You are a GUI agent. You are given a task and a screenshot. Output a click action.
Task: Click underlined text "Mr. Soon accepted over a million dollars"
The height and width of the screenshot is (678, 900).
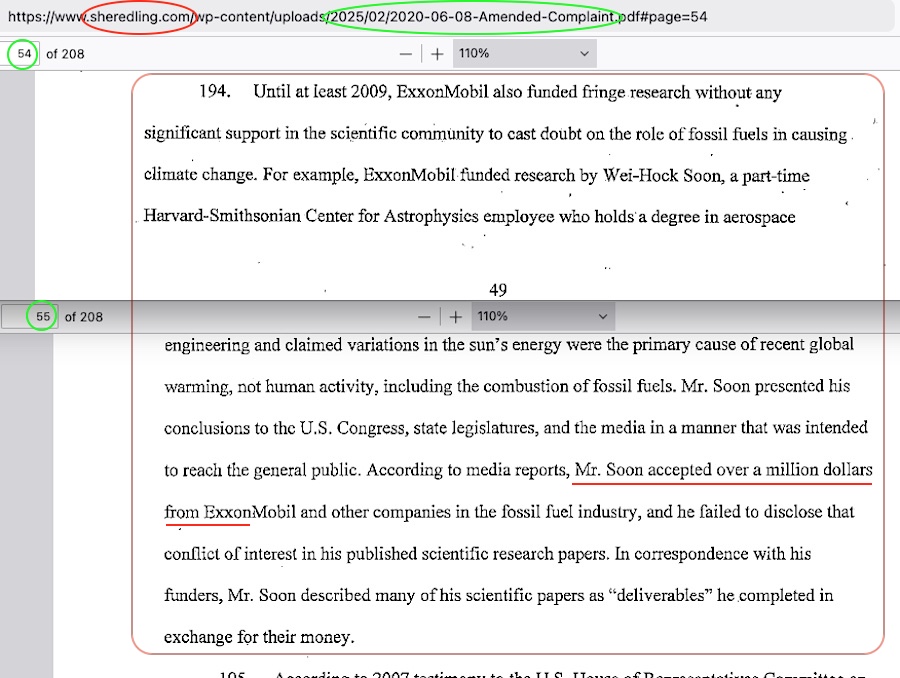(723, 470)
